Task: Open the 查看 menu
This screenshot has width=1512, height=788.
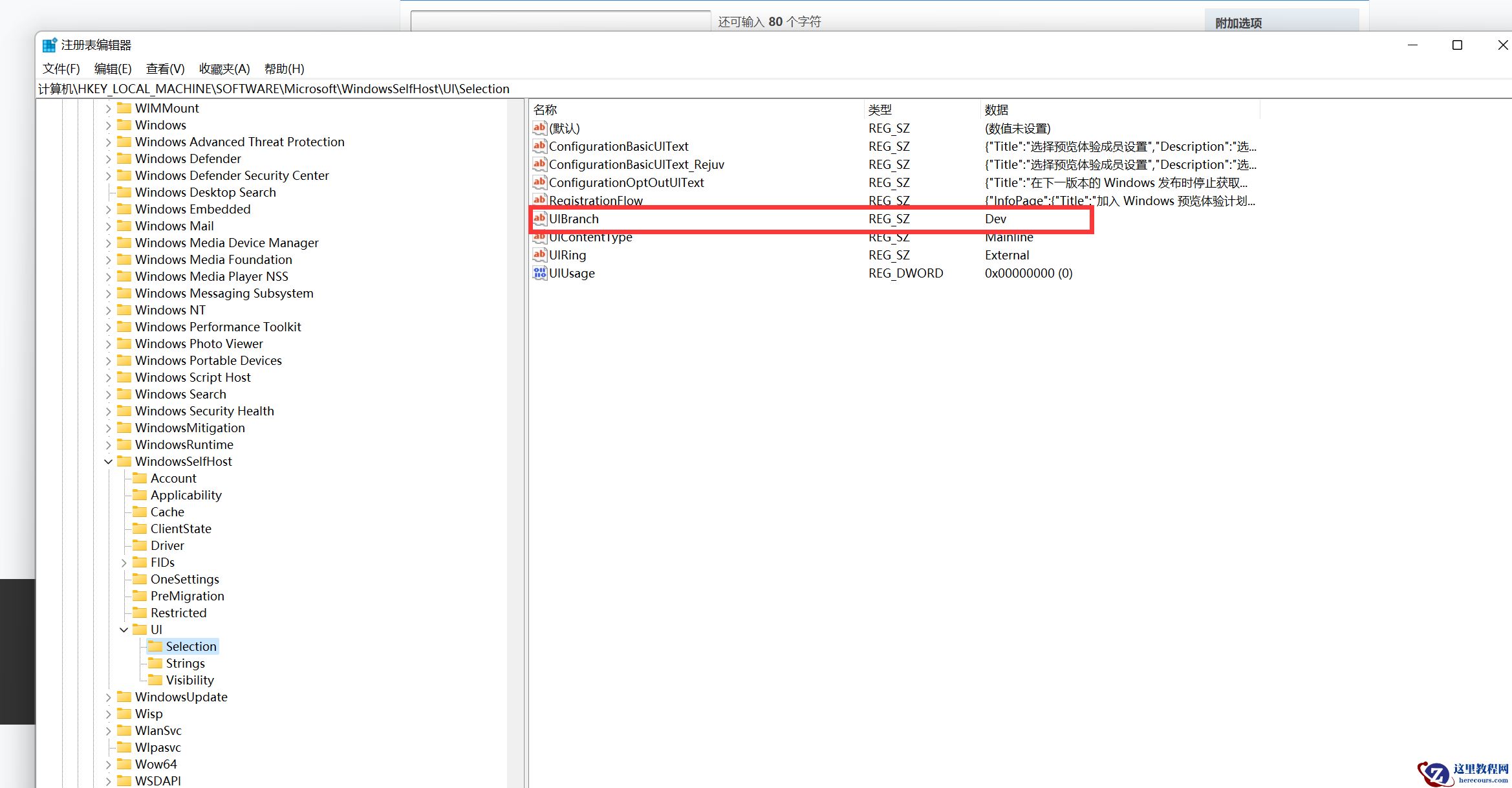Action: click(164, 69)
